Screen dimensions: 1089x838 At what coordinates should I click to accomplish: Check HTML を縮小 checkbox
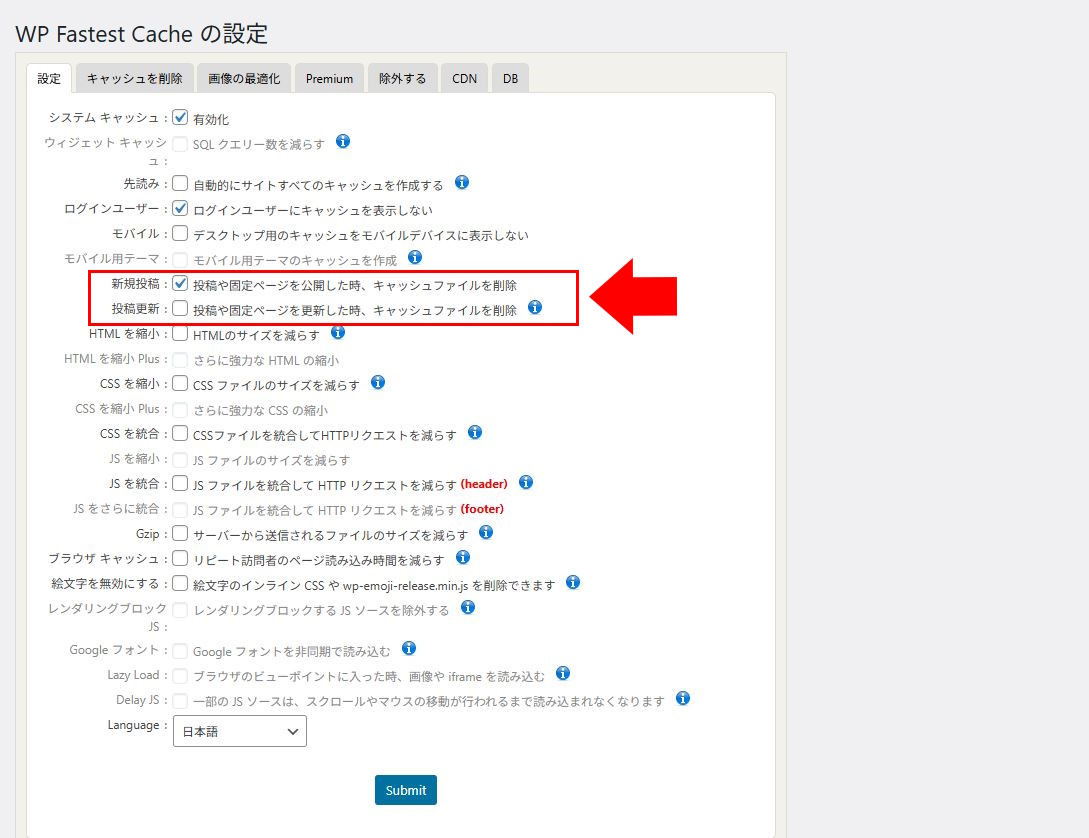pyautogui.click(x=180, y=333)
